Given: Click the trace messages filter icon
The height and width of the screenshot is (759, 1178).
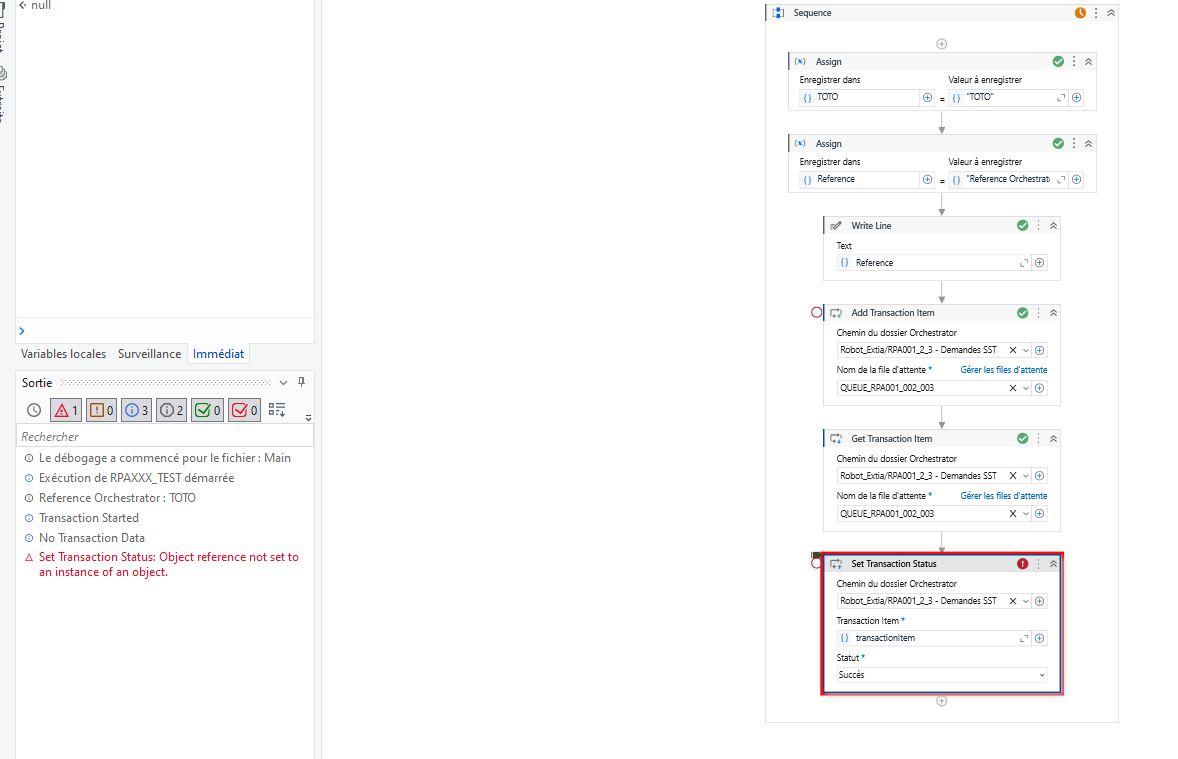Looking at the screenshot, I should [33, 409].
